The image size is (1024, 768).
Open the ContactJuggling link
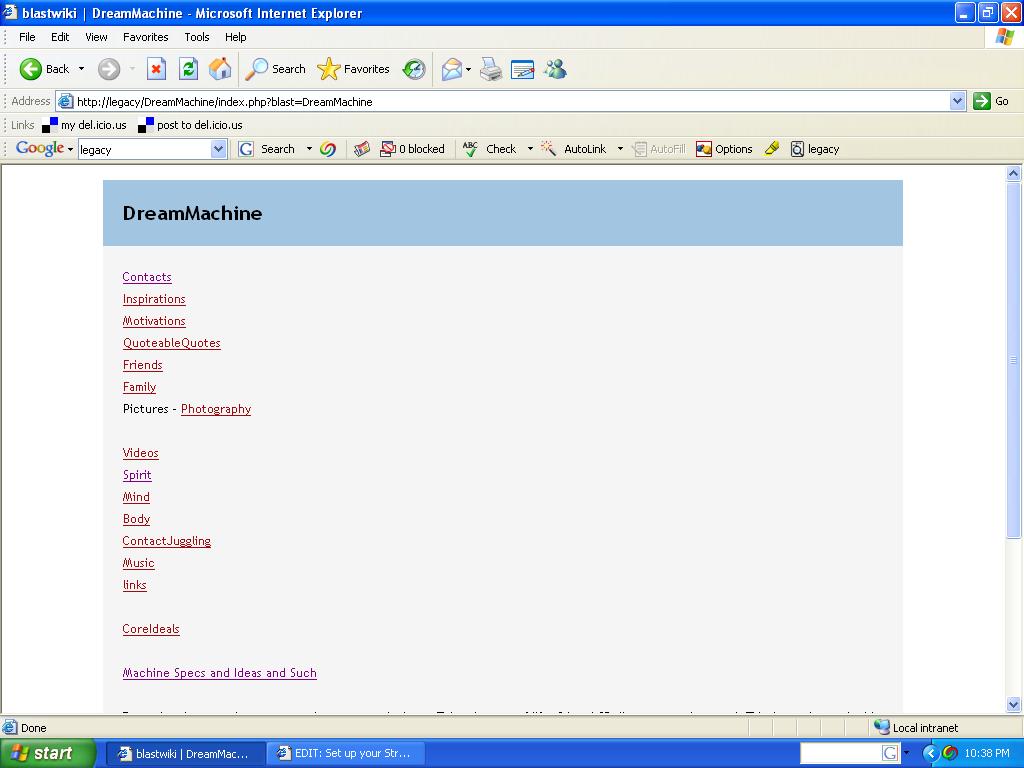tap(167, 541)
